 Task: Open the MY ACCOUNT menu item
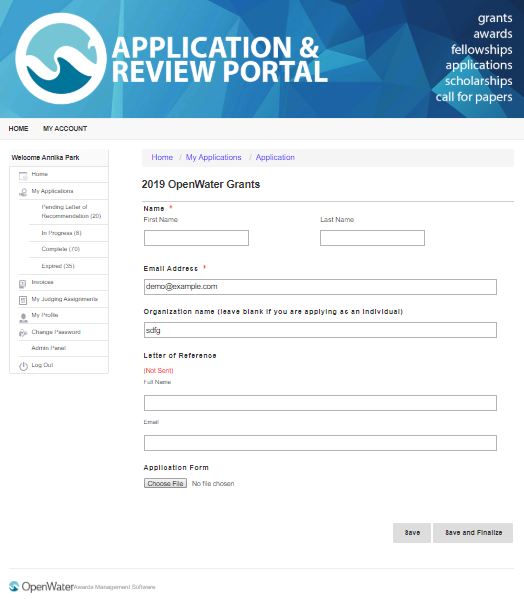pos(65,129)
